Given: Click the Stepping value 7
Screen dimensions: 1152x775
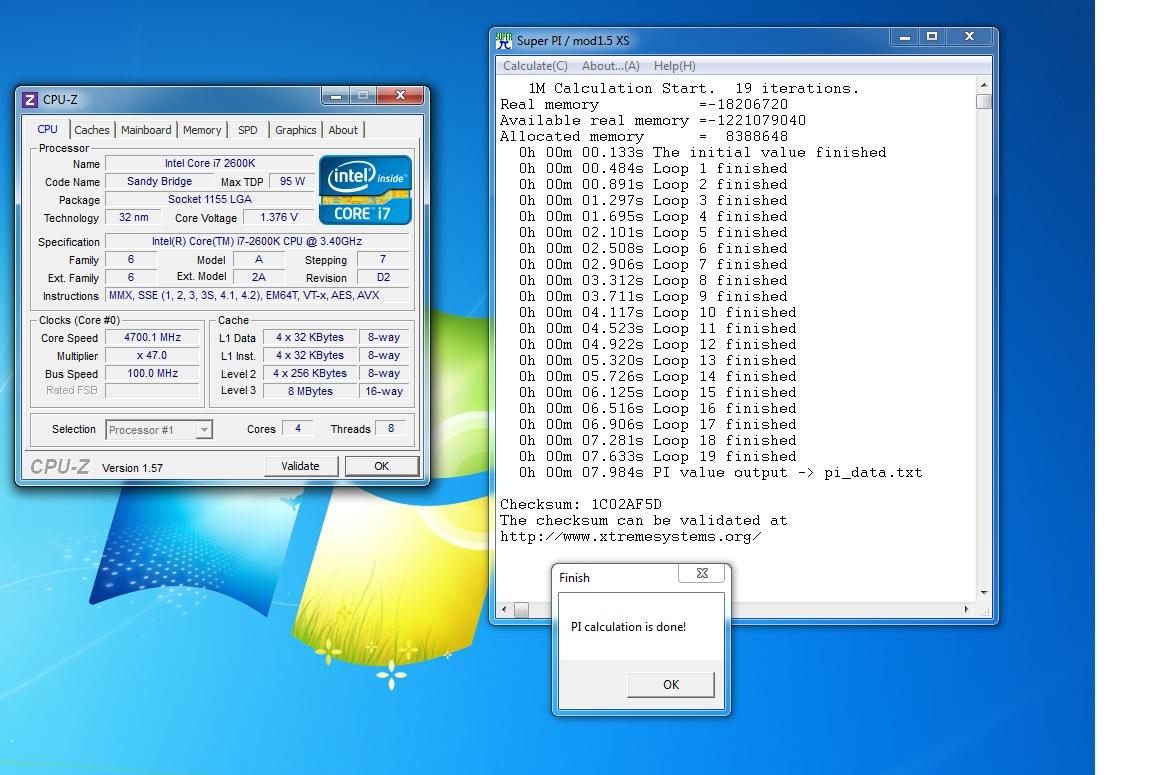Looking at the screenshot, I should point(383,259).
